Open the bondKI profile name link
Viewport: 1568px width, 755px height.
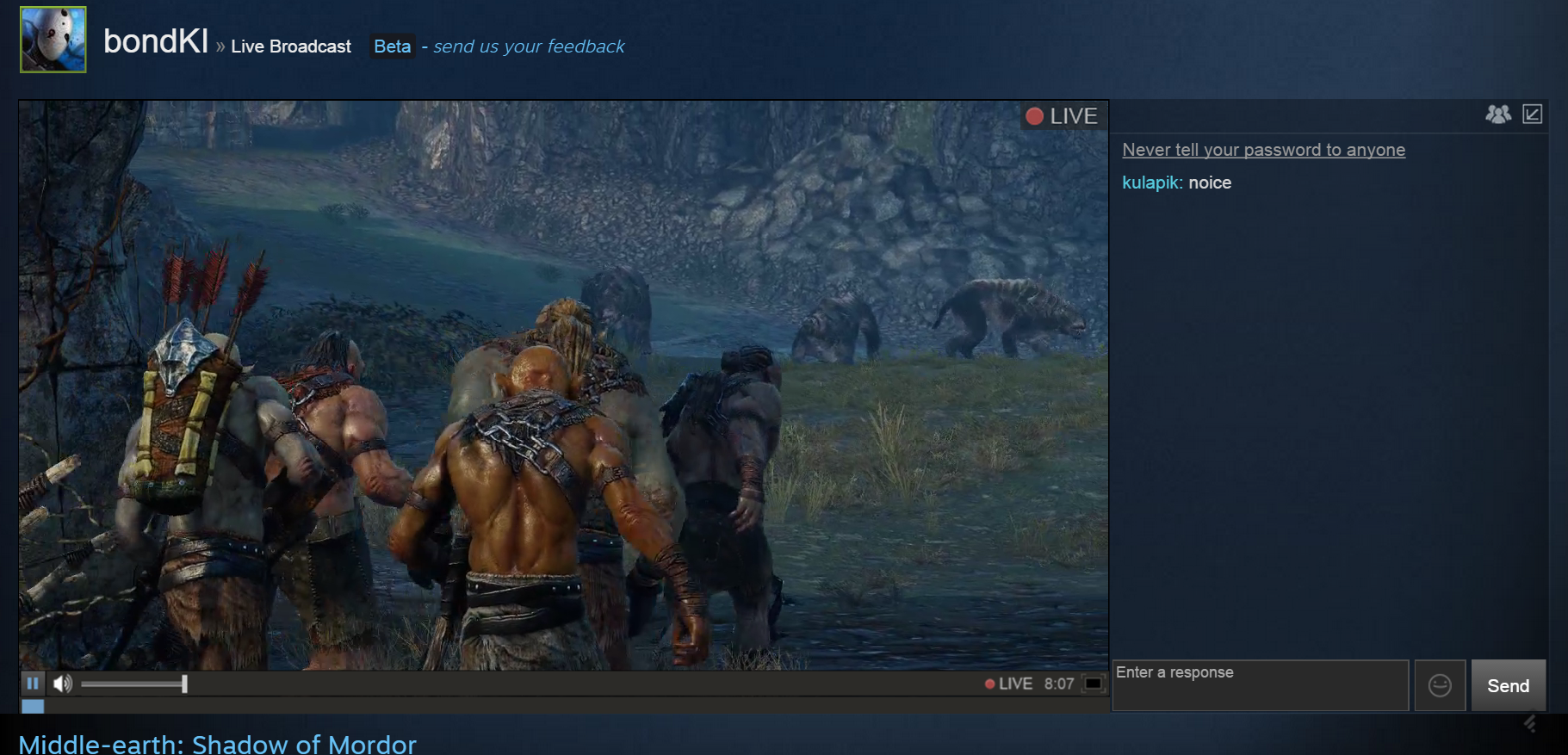[x=156, y=41]
